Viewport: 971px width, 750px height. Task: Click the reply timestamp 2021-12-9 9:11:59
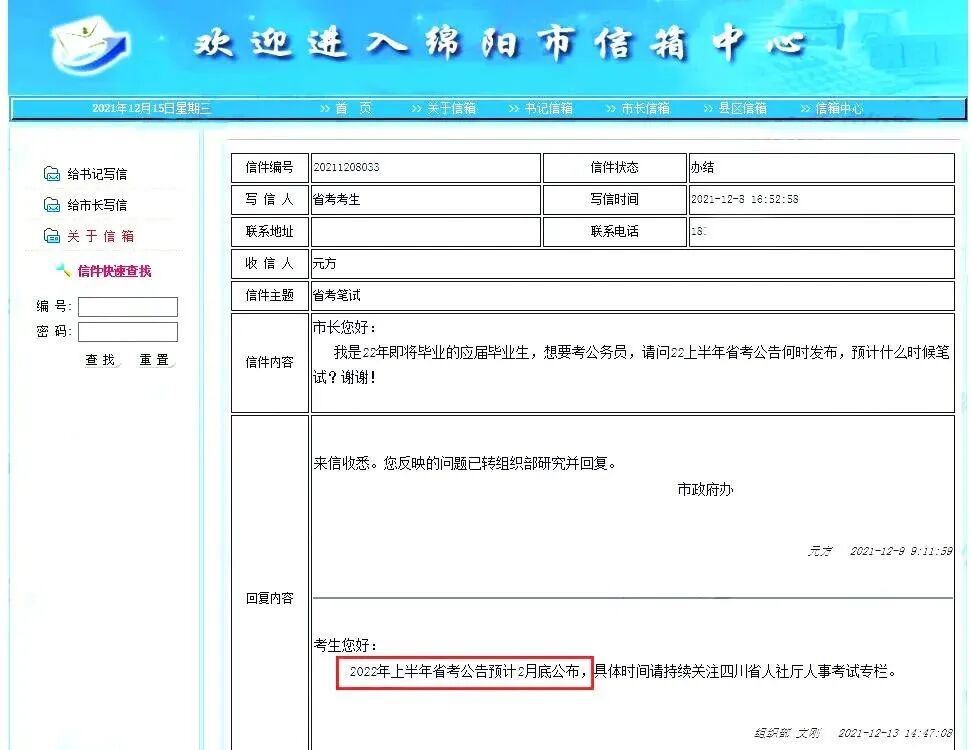pos(901,551)
